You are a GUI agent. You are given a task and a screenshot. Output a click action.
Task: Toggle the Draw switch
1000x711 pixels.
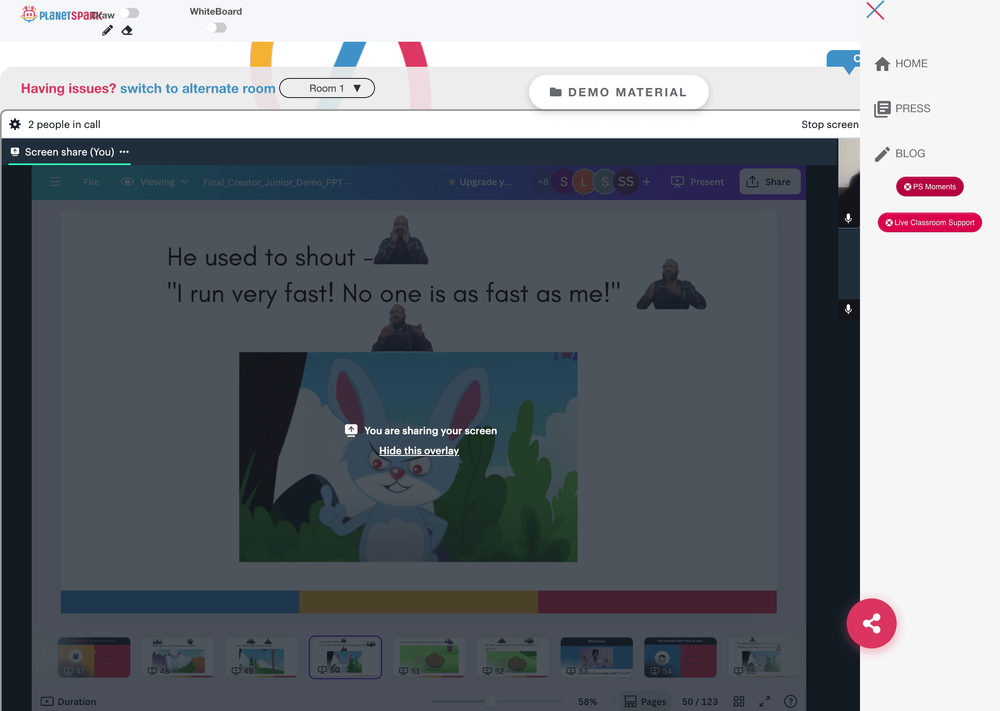(x=130, y=13)
